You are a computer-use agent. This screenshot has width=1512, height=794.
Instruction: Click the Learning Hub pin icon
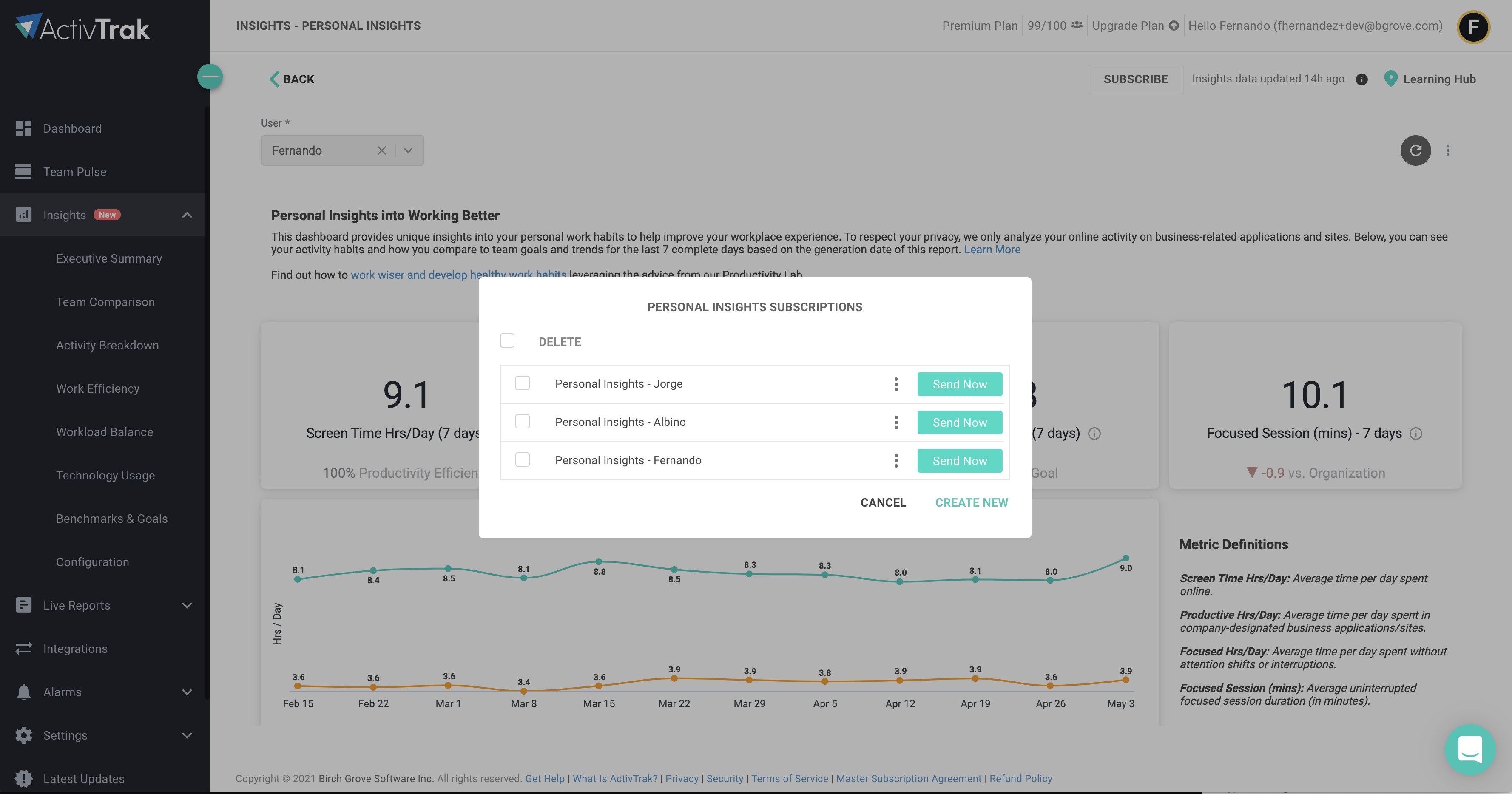point(1390,79)
